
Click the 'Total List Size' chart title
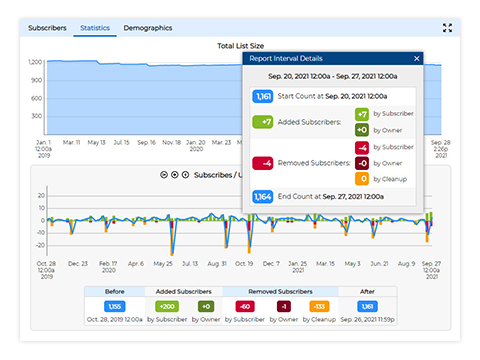tap(240, 46)
